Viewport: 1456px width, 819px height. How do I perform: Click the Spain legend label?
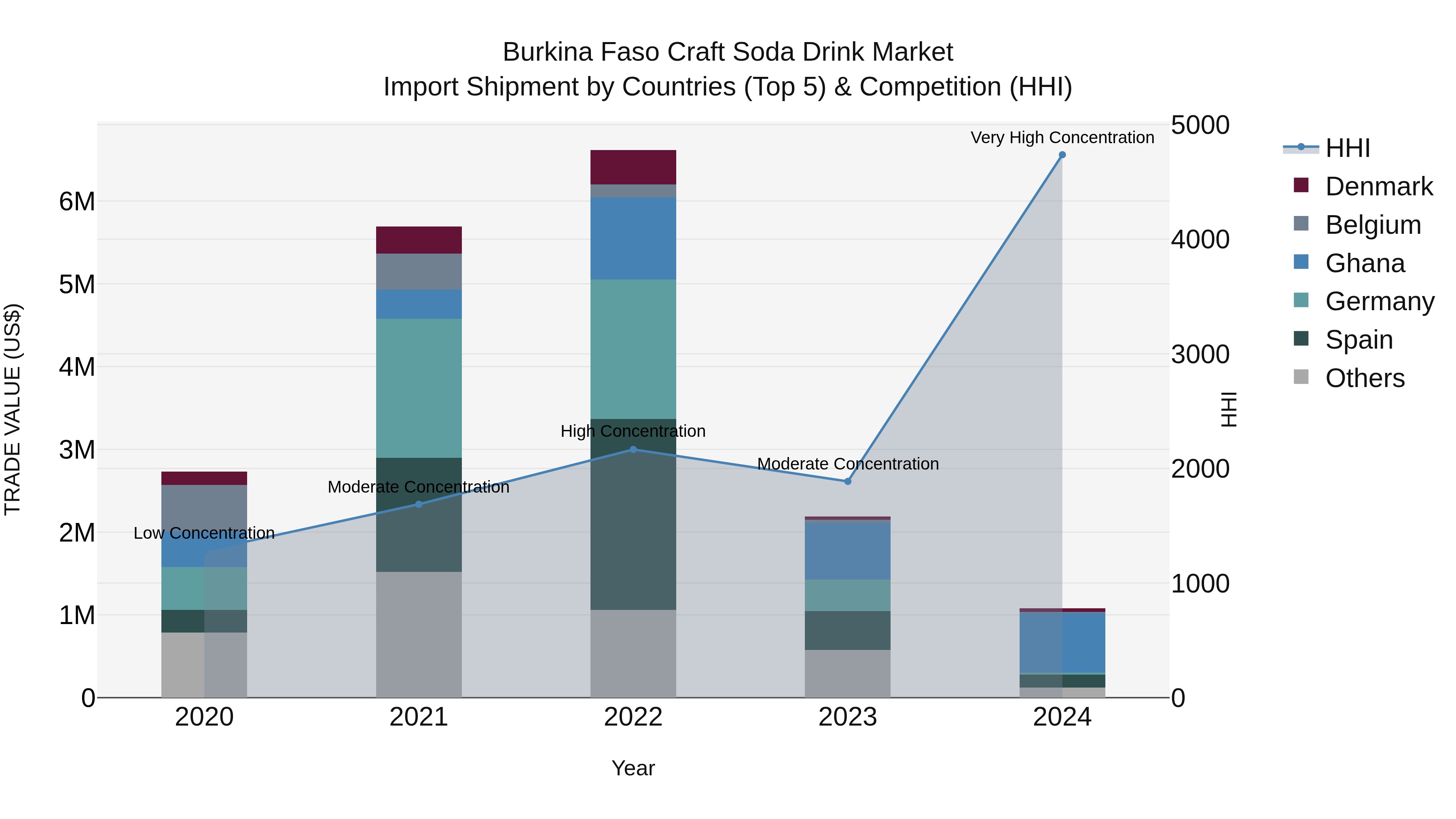(x=1359, y=340)
